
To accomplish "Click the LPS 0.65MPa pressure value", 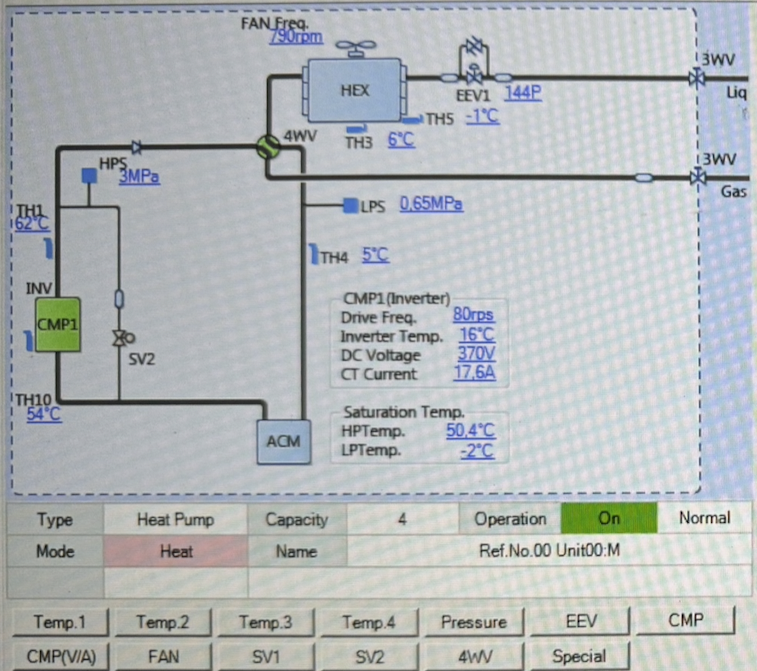I will pyautogui.click(x=431, y=204).
